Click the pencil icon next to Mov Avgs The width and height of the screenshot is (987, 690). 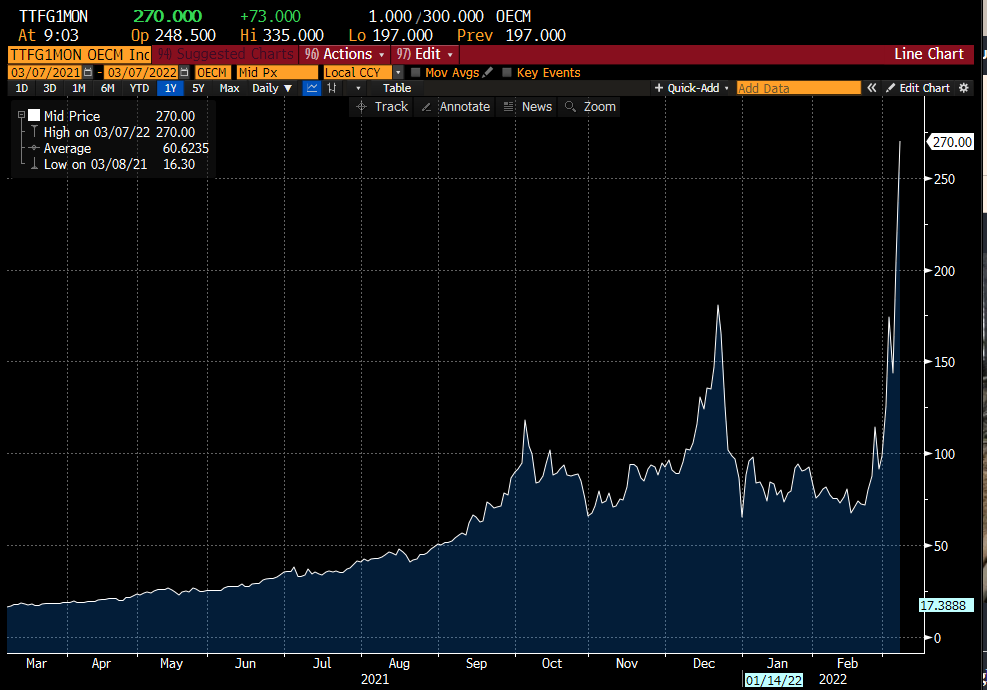pos(487,72)
